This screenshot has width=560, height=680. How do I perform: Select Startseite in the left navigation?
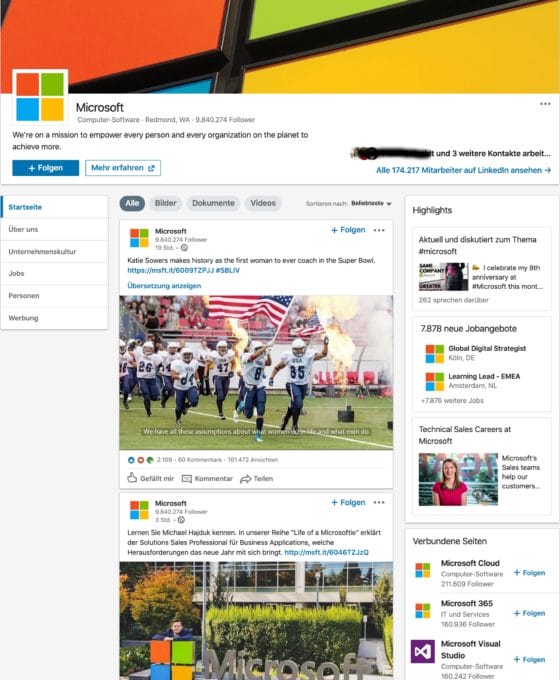(55, 207)
